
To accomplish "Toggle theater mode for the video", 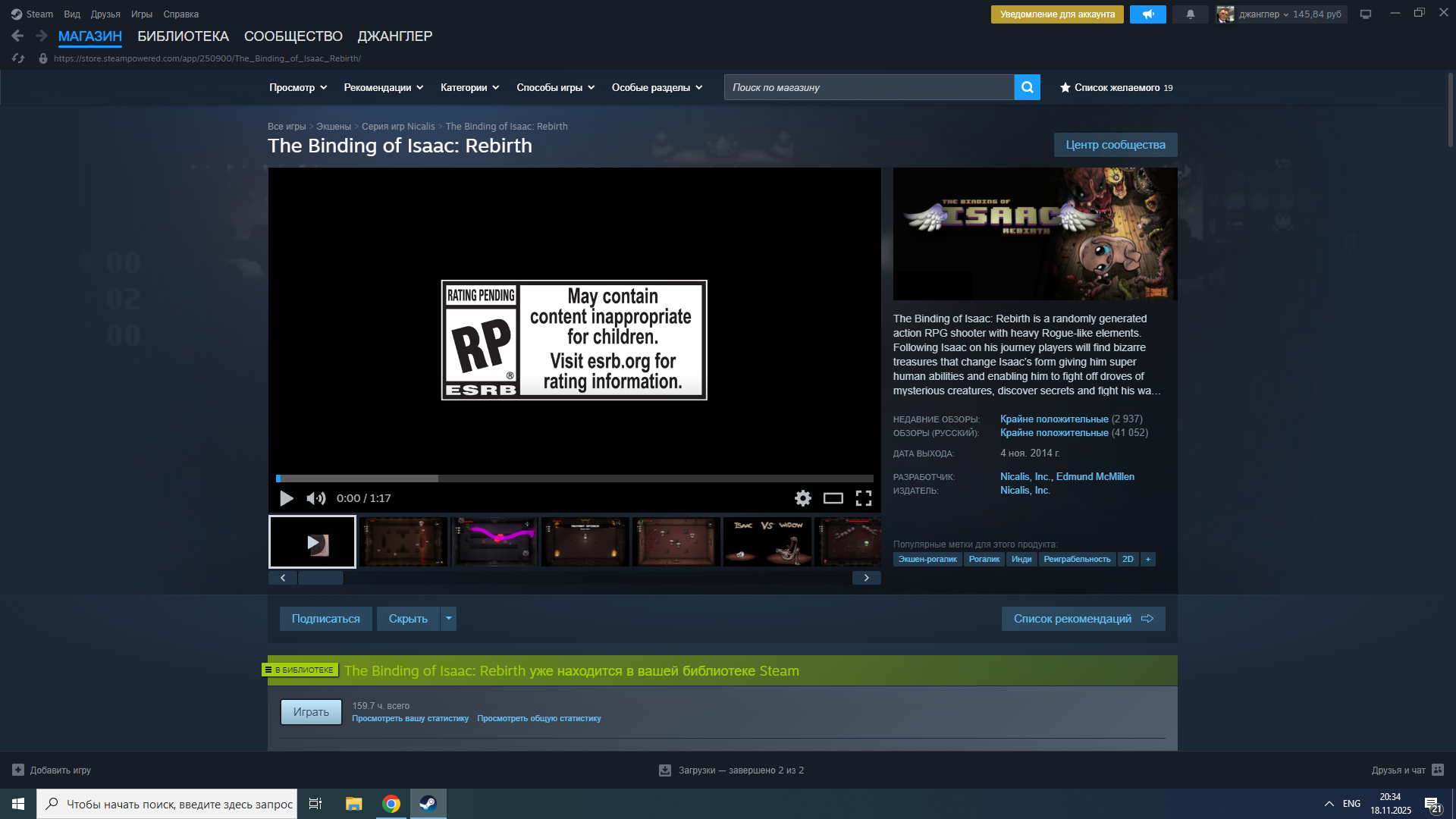I will 833,498.
